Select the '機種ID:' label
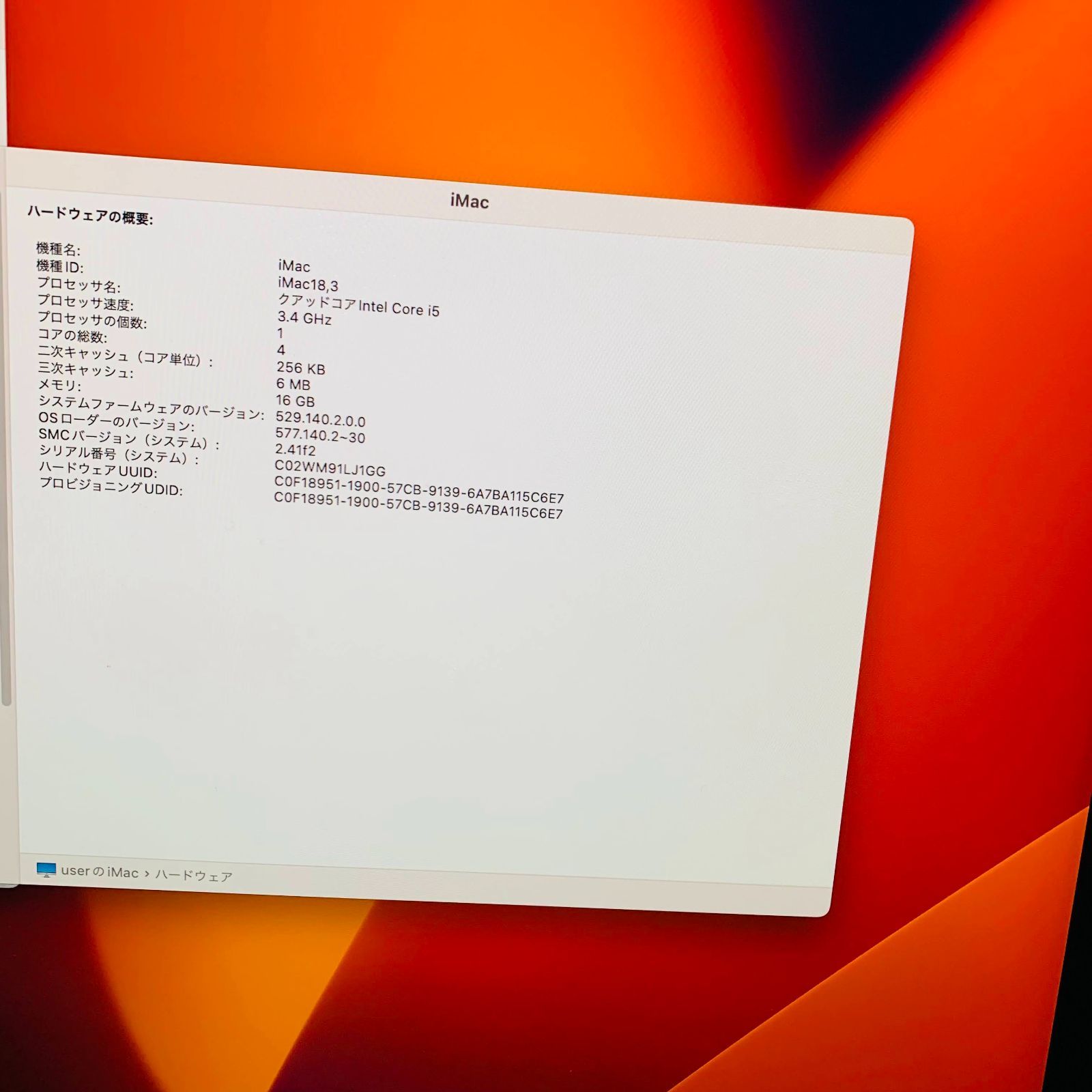The height and width of the screenshot is (1092, 1092). pos(59,267)
